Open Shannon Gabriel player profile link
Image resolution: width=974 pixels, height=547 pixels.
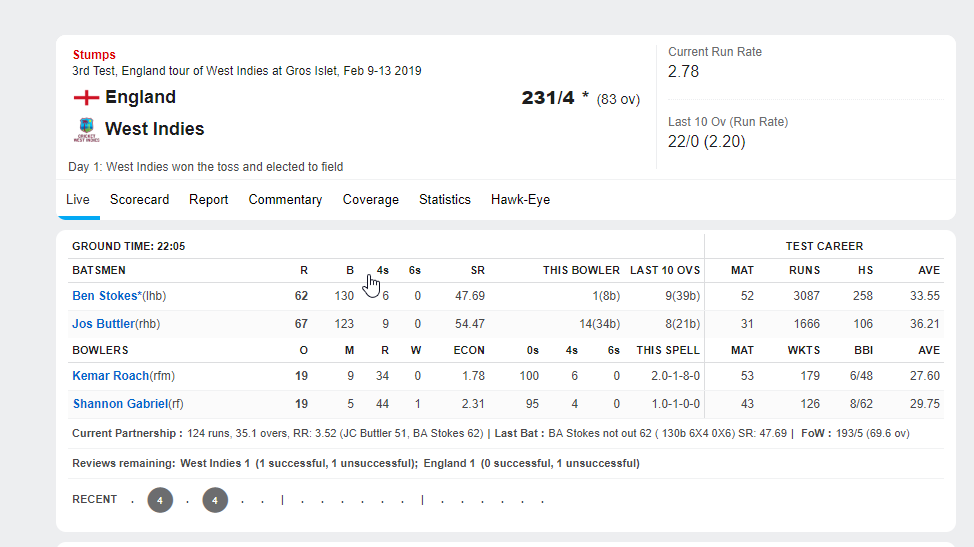click(x=121, y=404)
